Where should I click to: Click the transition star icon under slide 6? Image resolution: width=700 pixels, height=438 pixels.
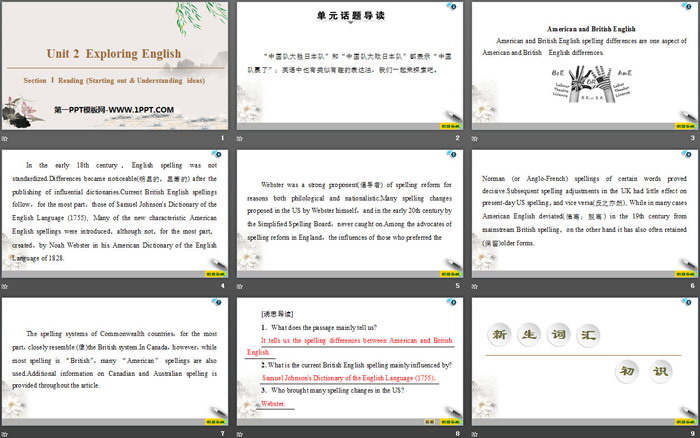475,286
